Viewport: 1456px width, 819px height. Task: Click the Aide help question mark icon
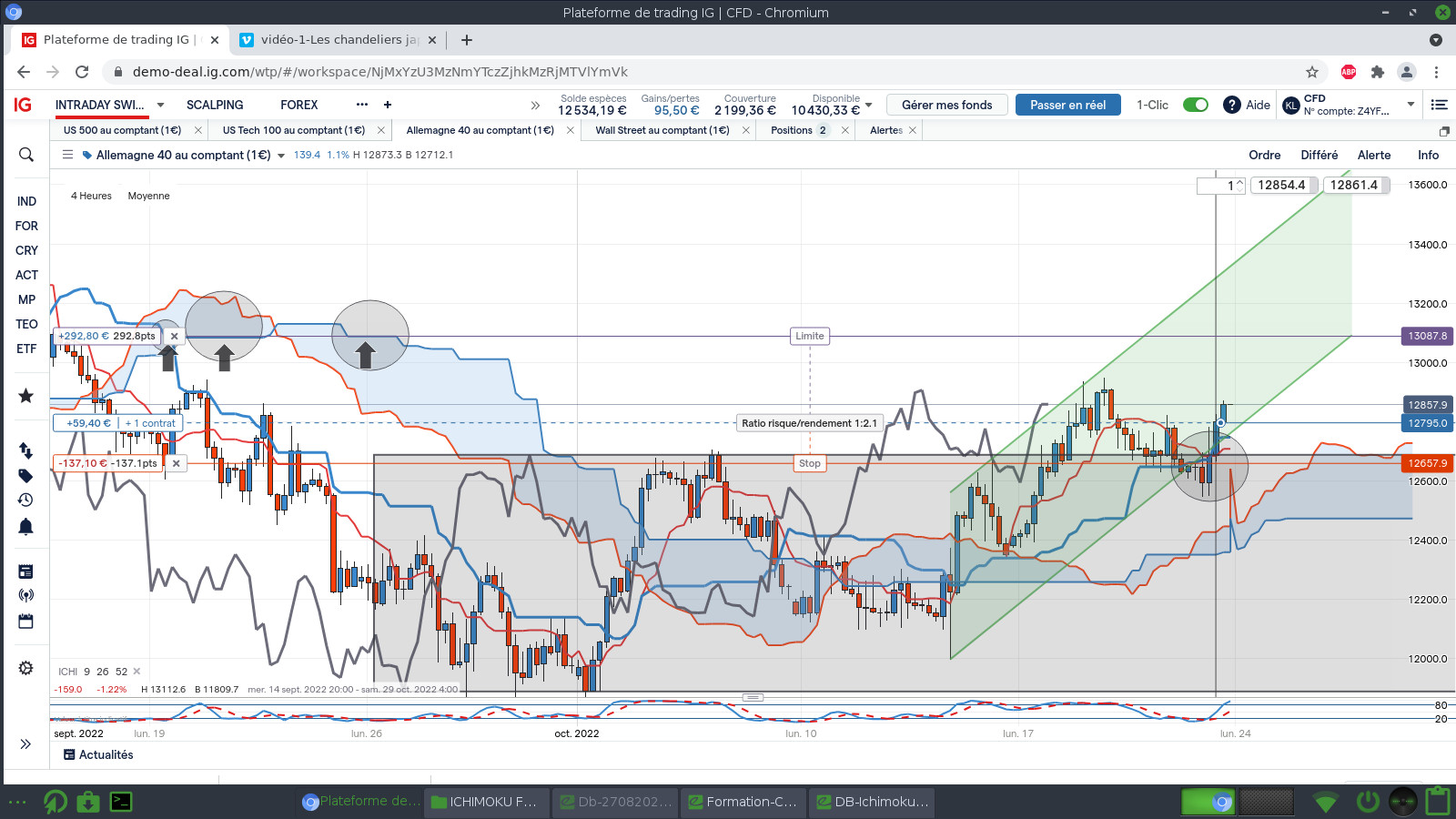(1232, 105)
